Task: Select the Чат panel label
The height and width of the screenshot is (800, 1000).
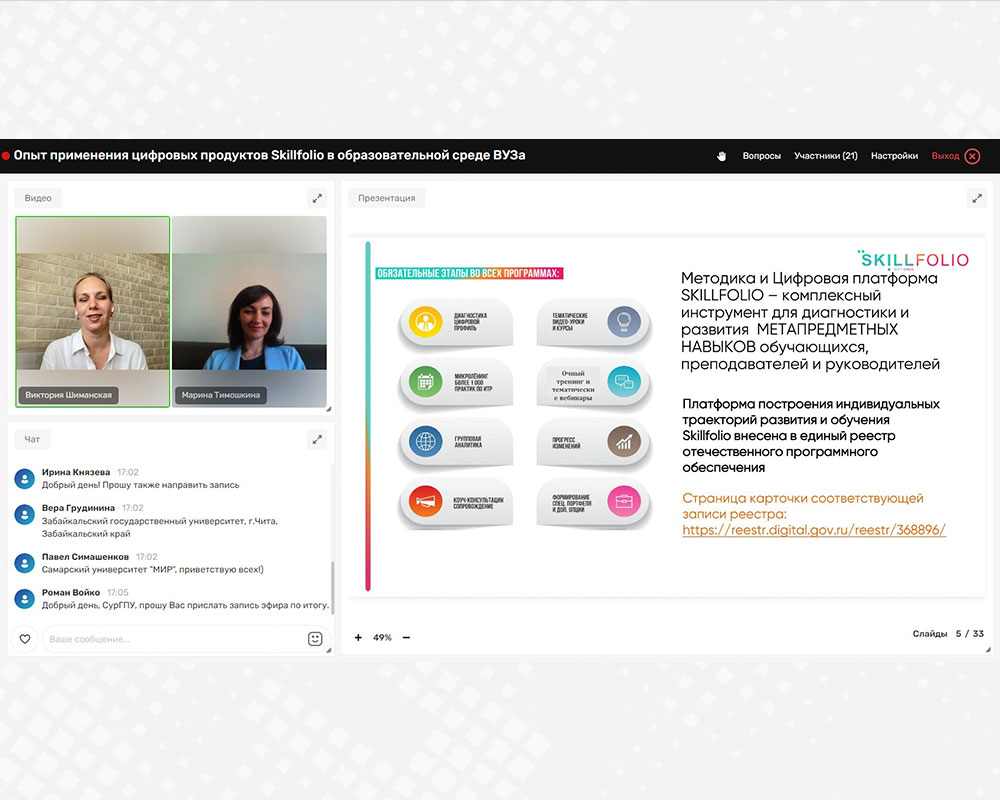Action: [32, 440]
